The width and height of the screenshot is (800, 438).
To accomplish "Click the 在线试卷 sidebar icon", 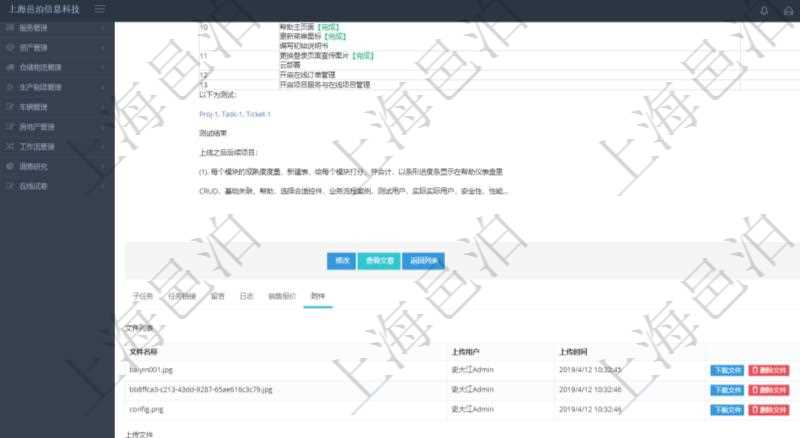I will point(10,186).
